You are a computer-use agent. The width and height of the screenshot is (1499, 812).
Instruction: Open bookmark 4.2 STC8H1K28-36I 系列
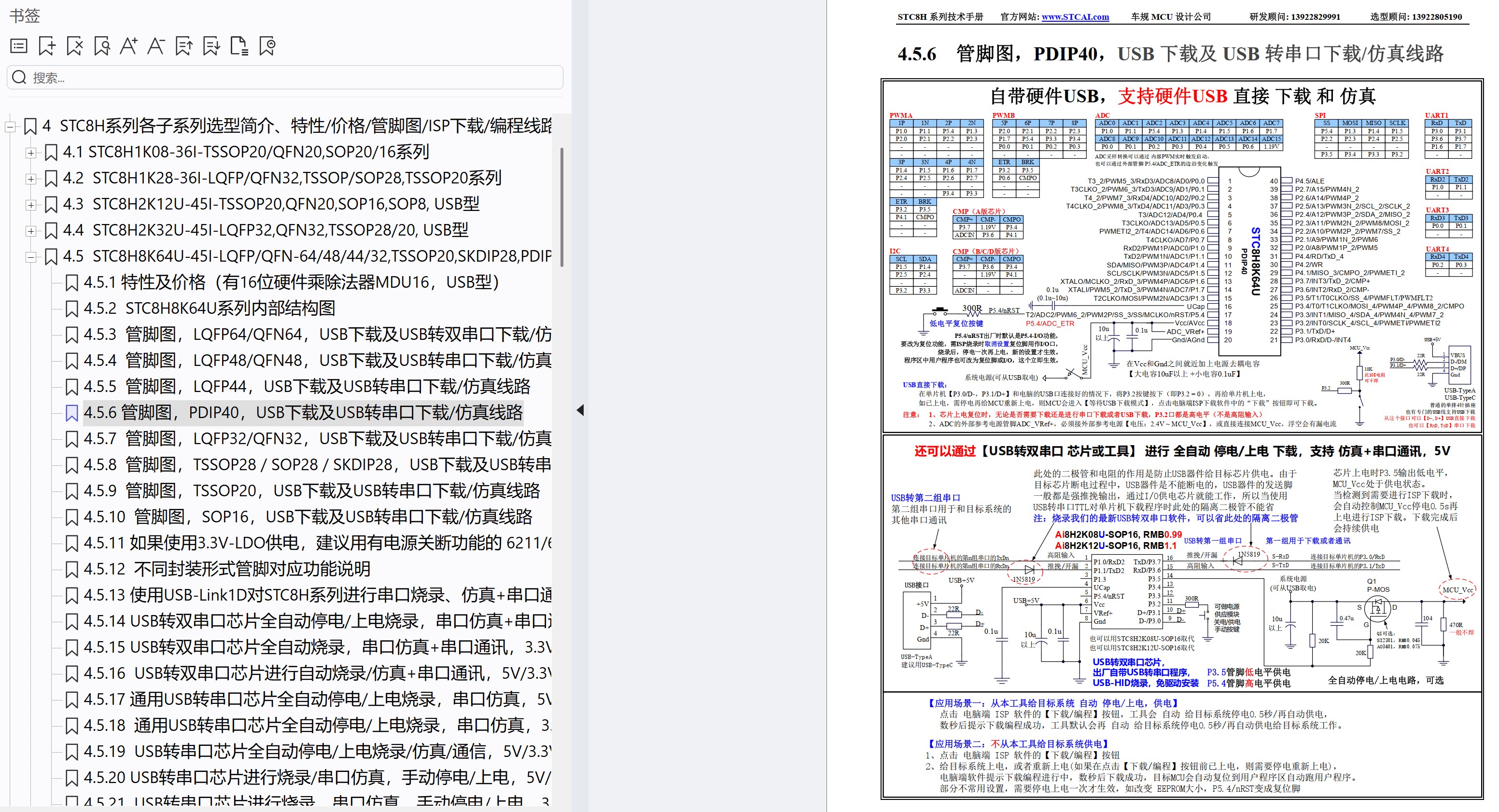282,178
